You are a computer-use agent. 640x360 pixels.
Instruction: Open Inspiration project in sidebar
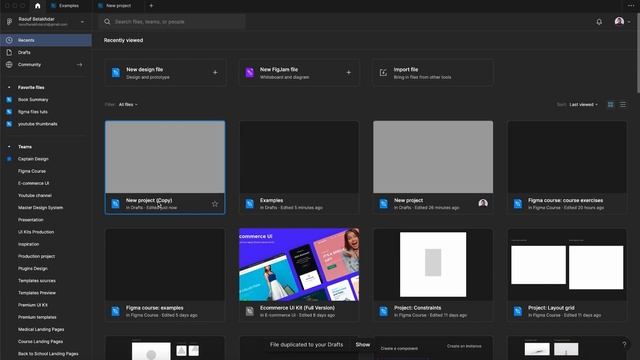(x=29, y=244)
